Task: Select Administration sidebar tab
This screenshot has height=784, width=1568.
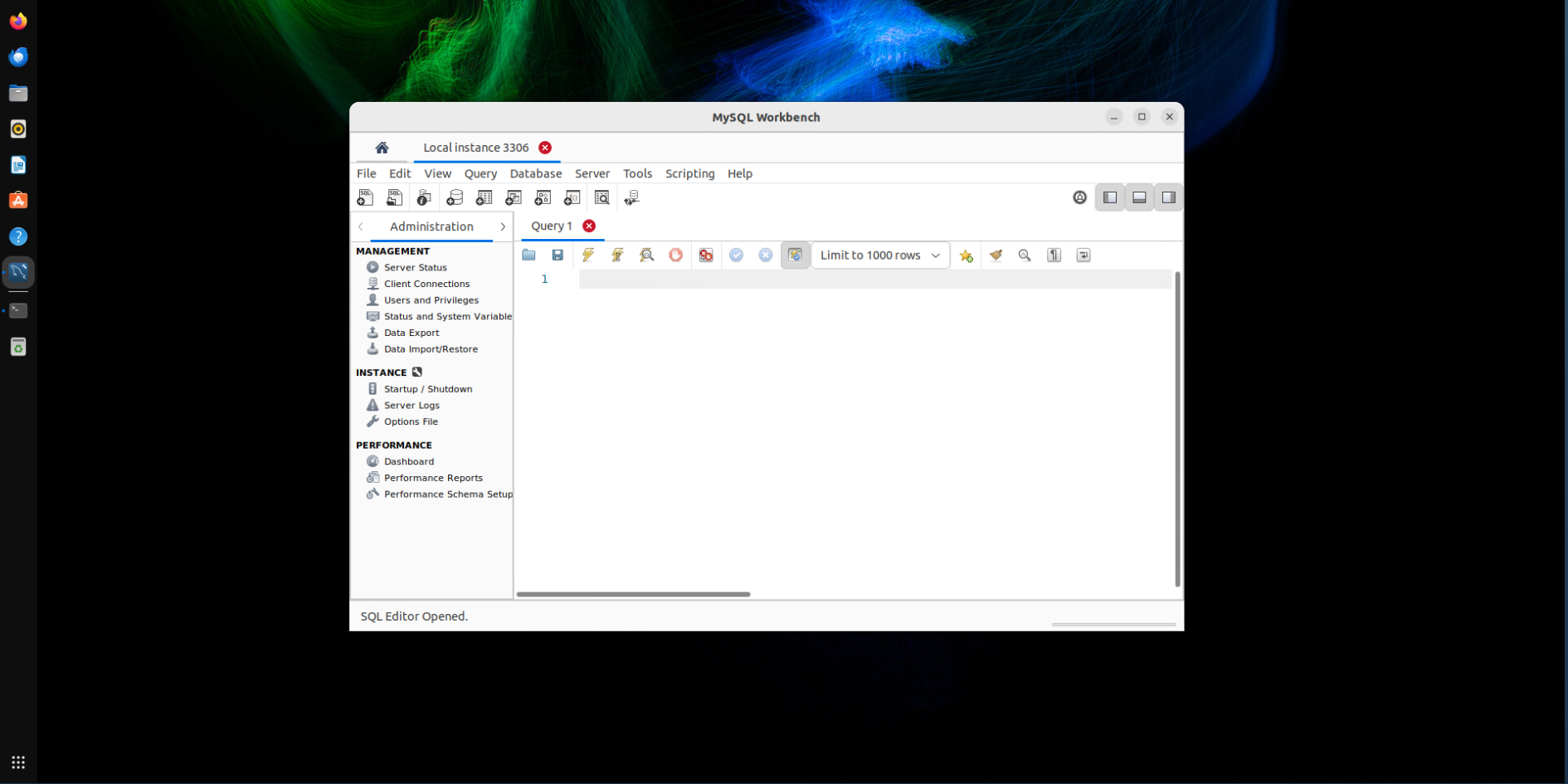Action: click(431, 226)
